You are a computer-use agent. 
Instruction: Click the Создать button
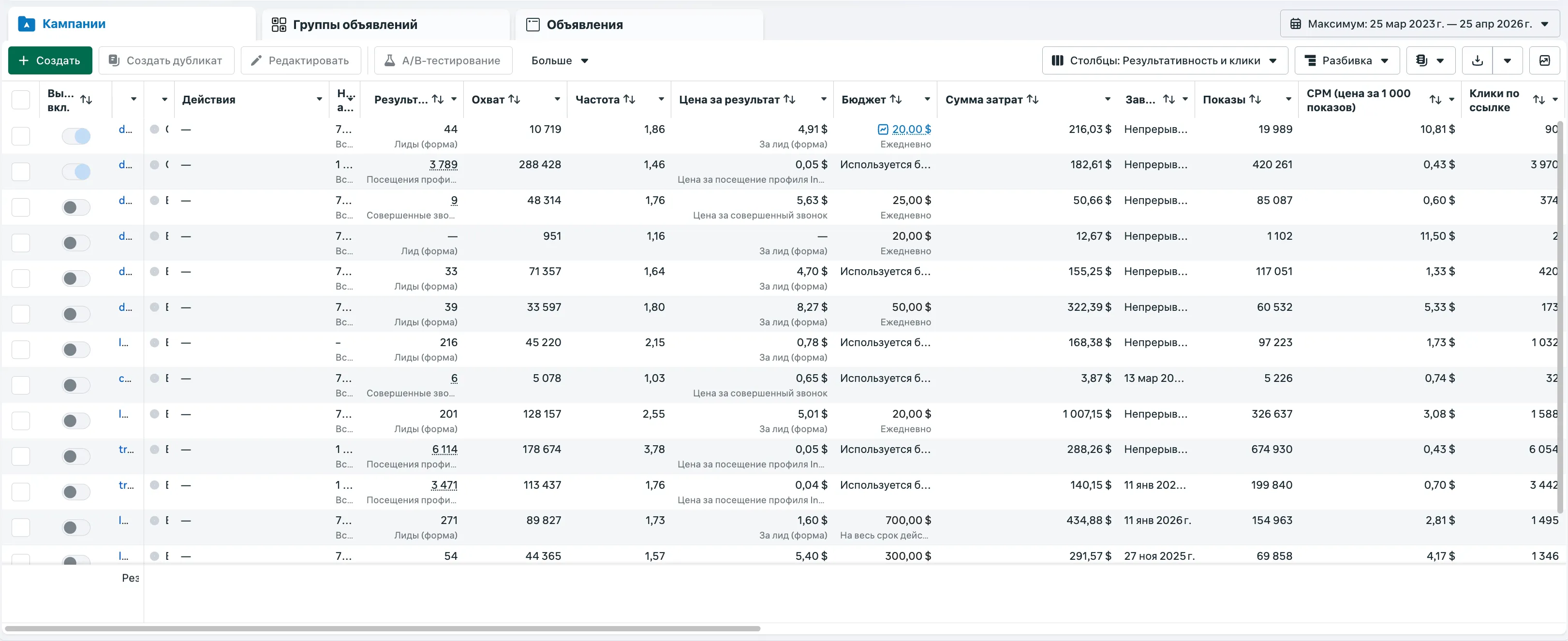pyautogui.click(x=50, y=60)
